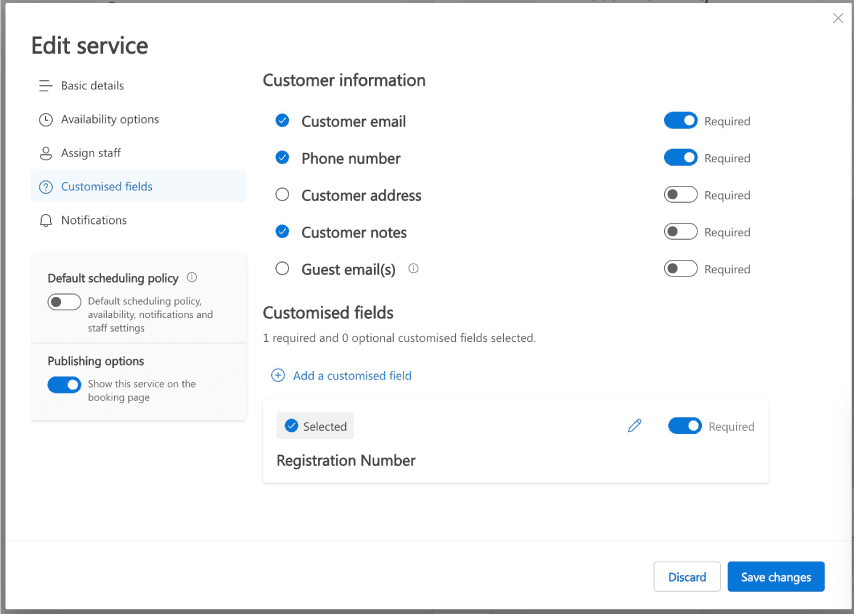854x614 pixels.
Task: Select the Customer address checkbox
Action: point(282,195)
